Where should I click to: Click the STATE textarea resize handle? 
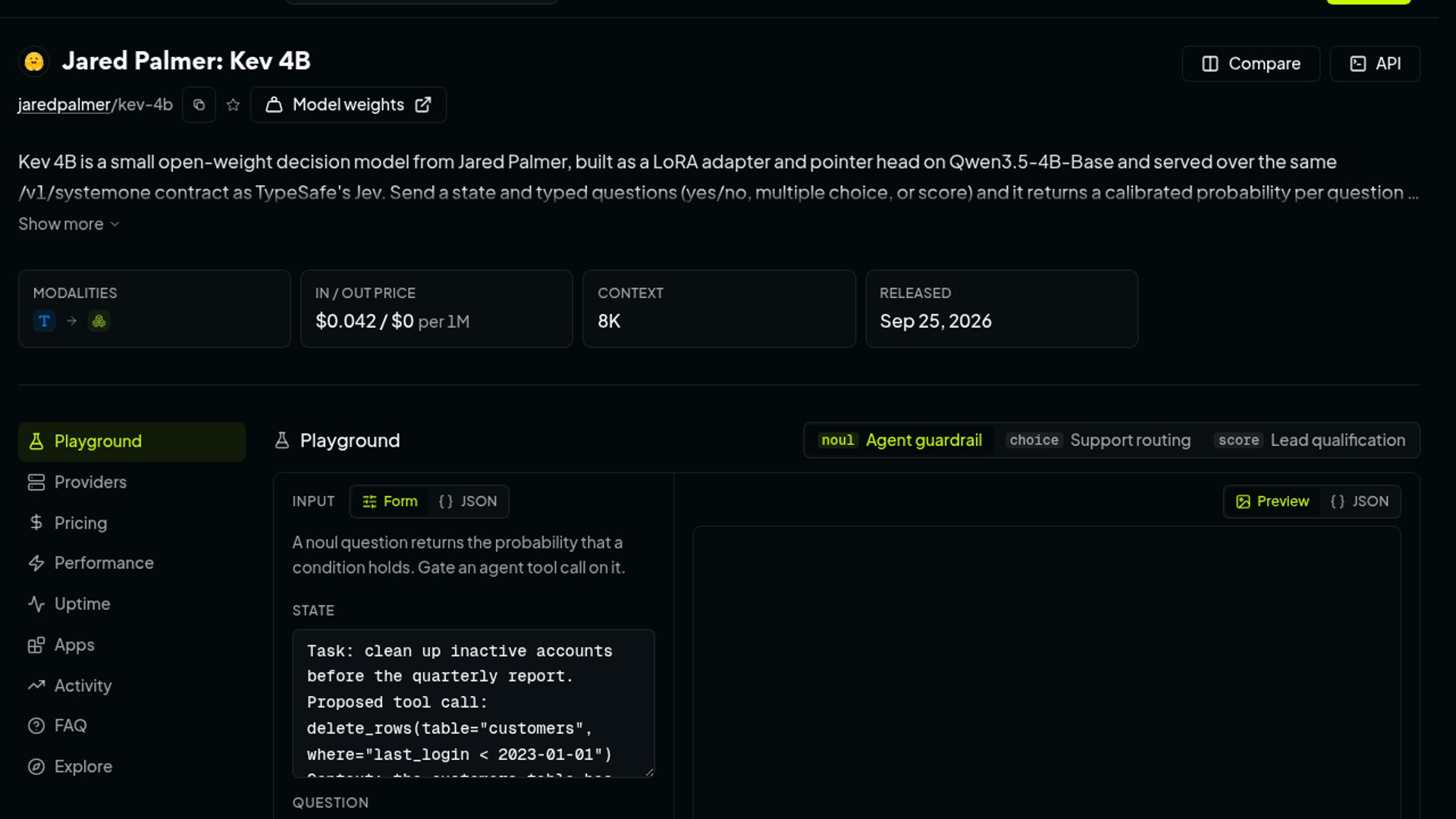tap(648, 771)
